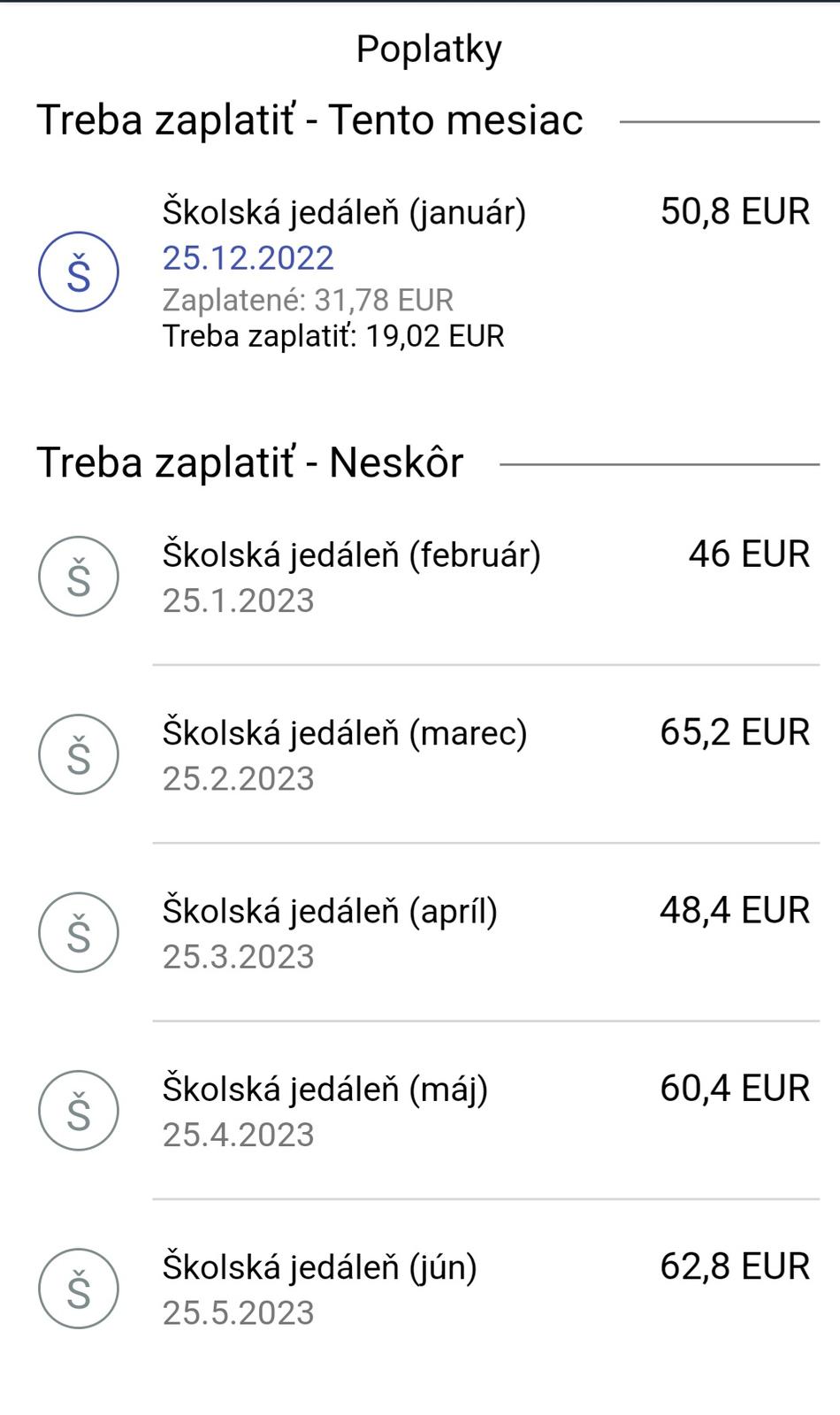Open Školská jedáleň (január) payment
This screenshot has width=840, height=1415.
(344, 212)
